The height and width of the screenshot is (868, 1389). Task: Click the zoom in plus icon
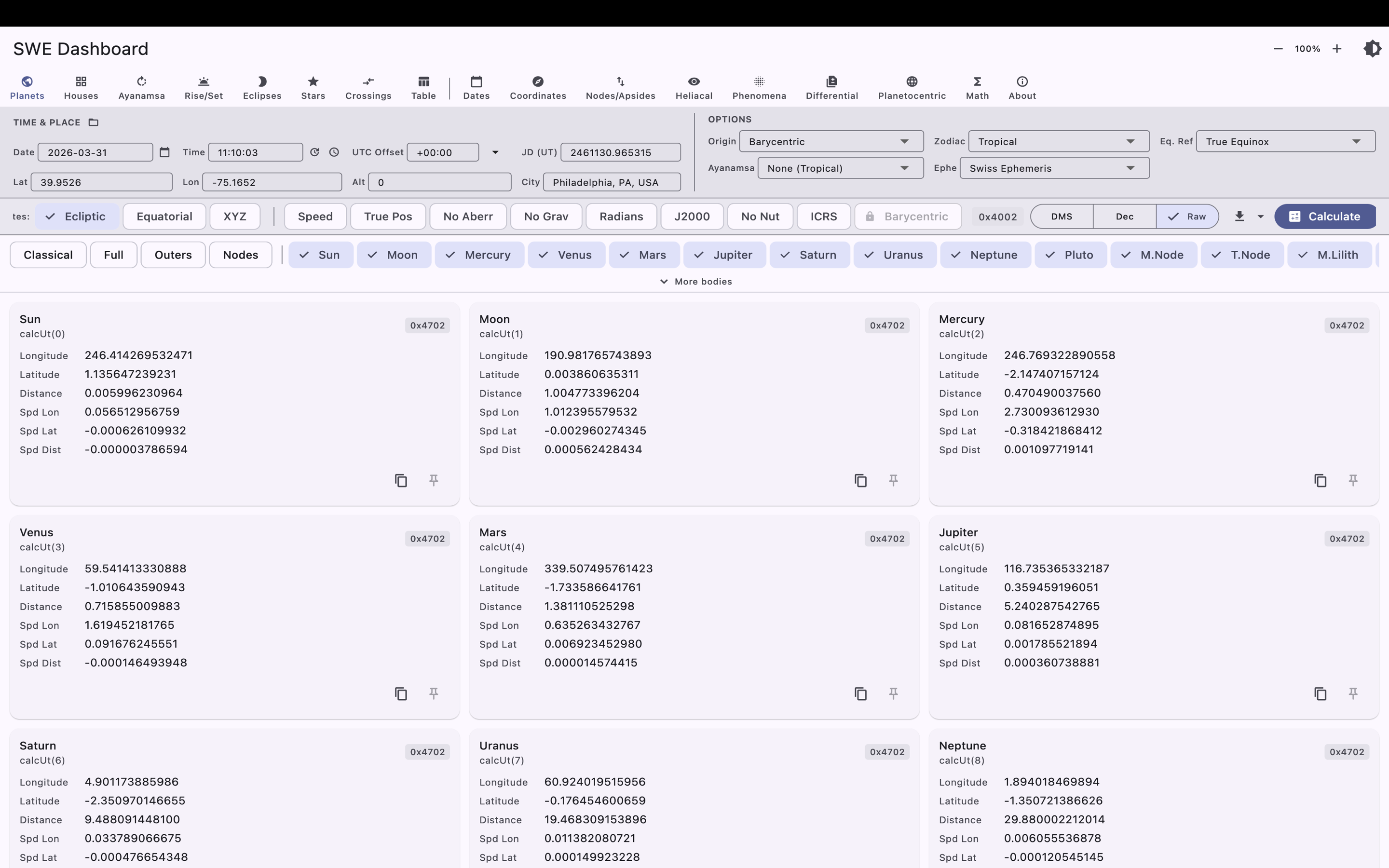click(x=1337, y=49)
